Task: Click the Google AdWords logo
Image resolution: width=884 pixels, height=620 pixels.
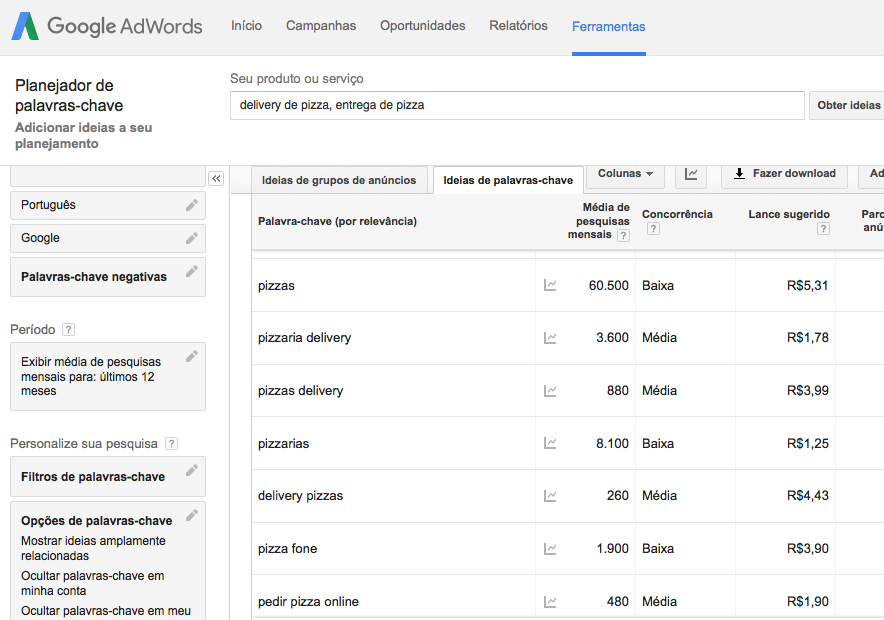Action: [x=107, y=27]
